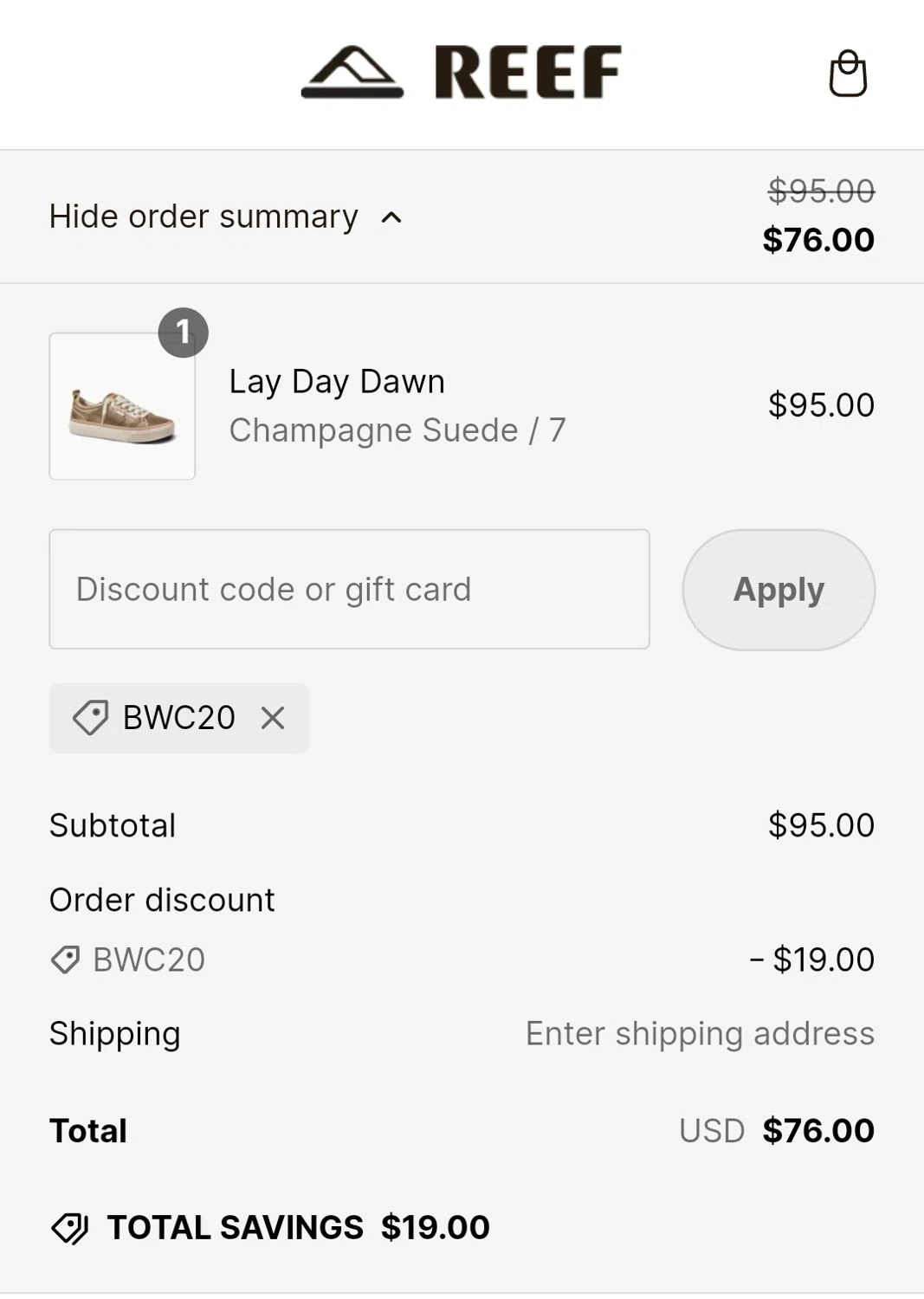This screenshot has height=1299, width=924.
Task: Click the tag icon in BWC20 chip
Action: (90, 718)
